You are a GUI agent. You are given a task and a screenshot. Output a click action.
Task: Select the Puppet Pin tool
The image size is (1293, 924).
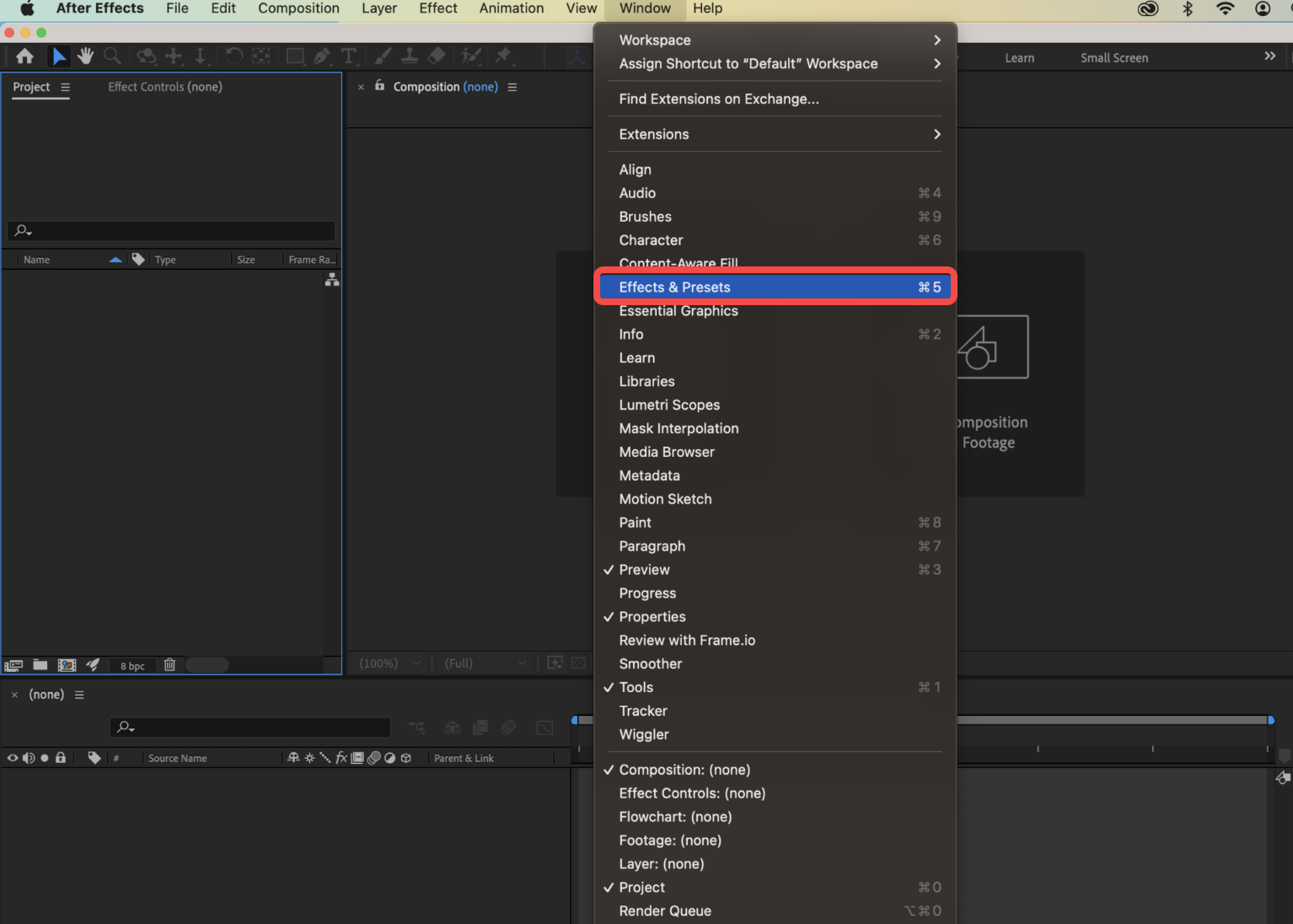point(503,56)
